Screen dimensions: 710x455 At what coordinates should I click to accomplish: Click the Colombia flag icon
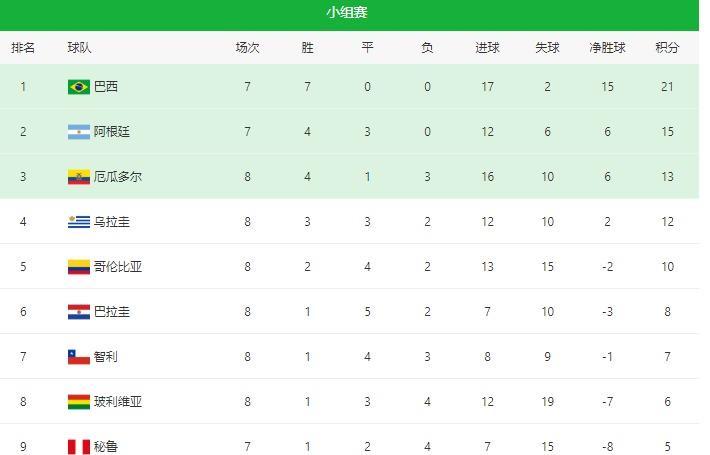click(79, 267)
